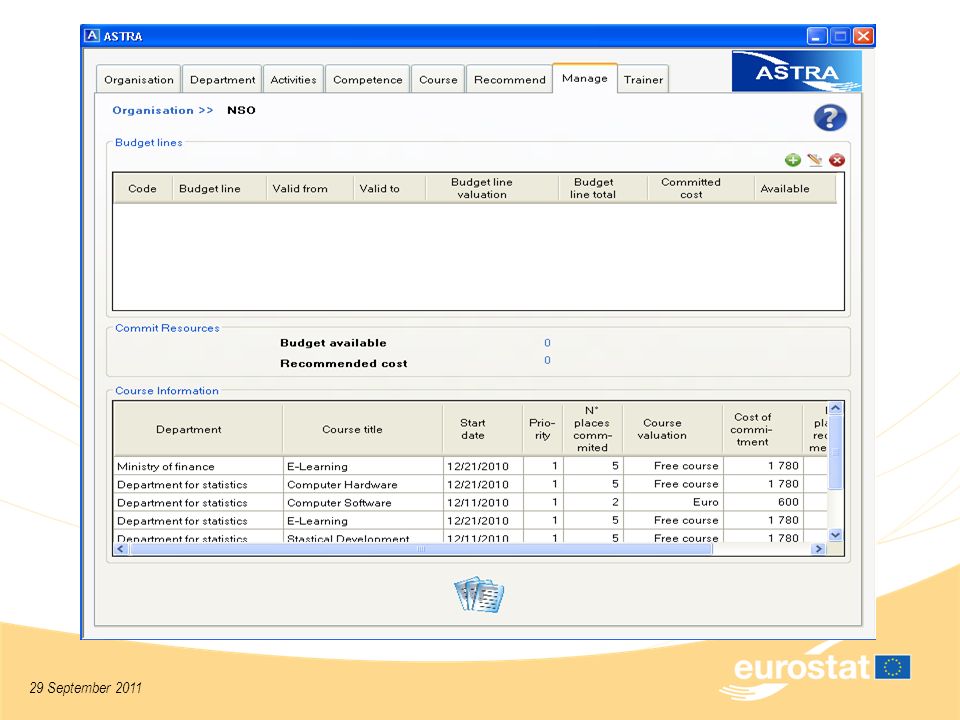Switch to the Organisation tab

click(139, 80)
